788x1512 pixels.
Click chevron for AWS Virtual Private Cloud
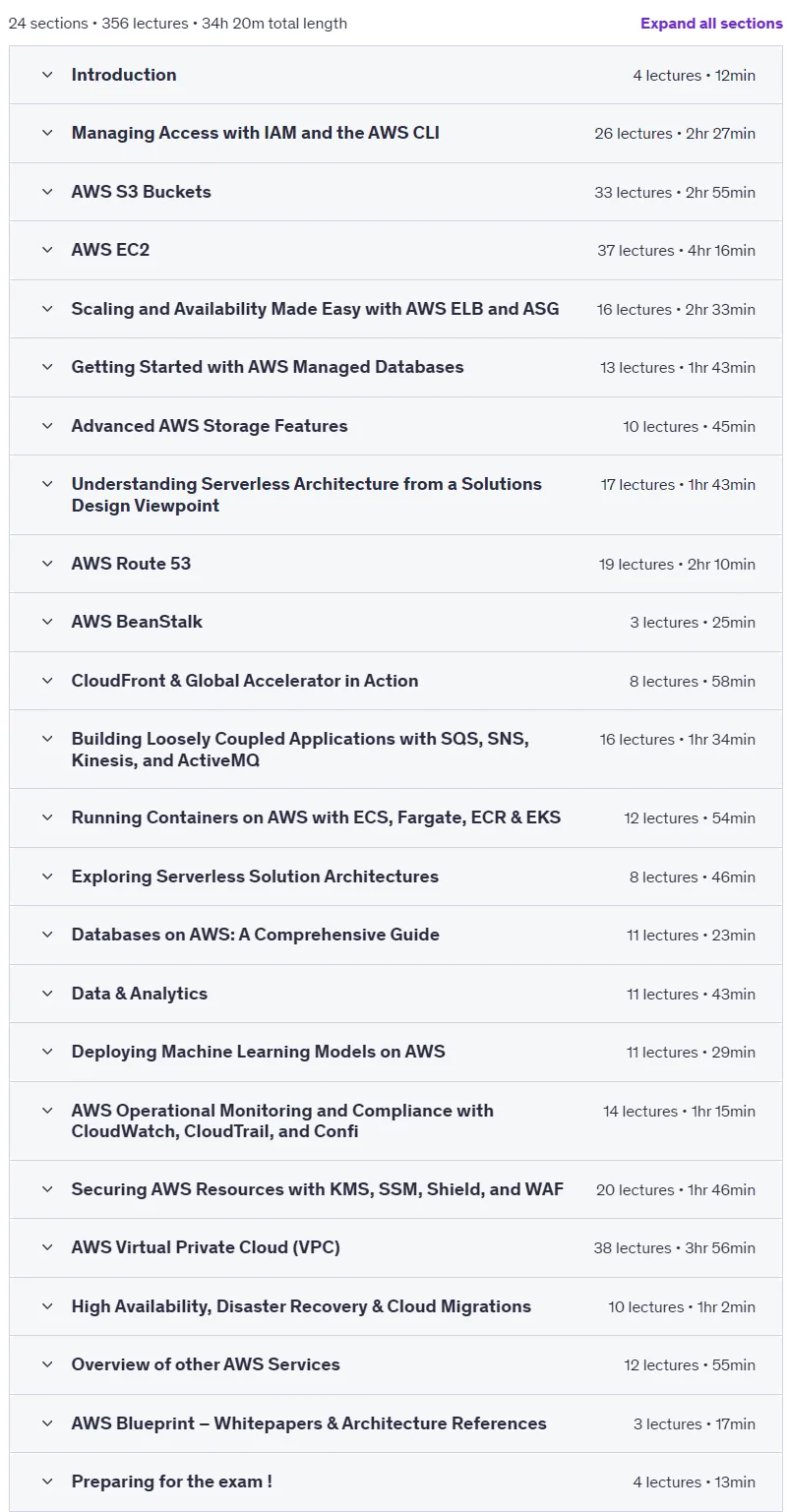[x=47, y=1247]
